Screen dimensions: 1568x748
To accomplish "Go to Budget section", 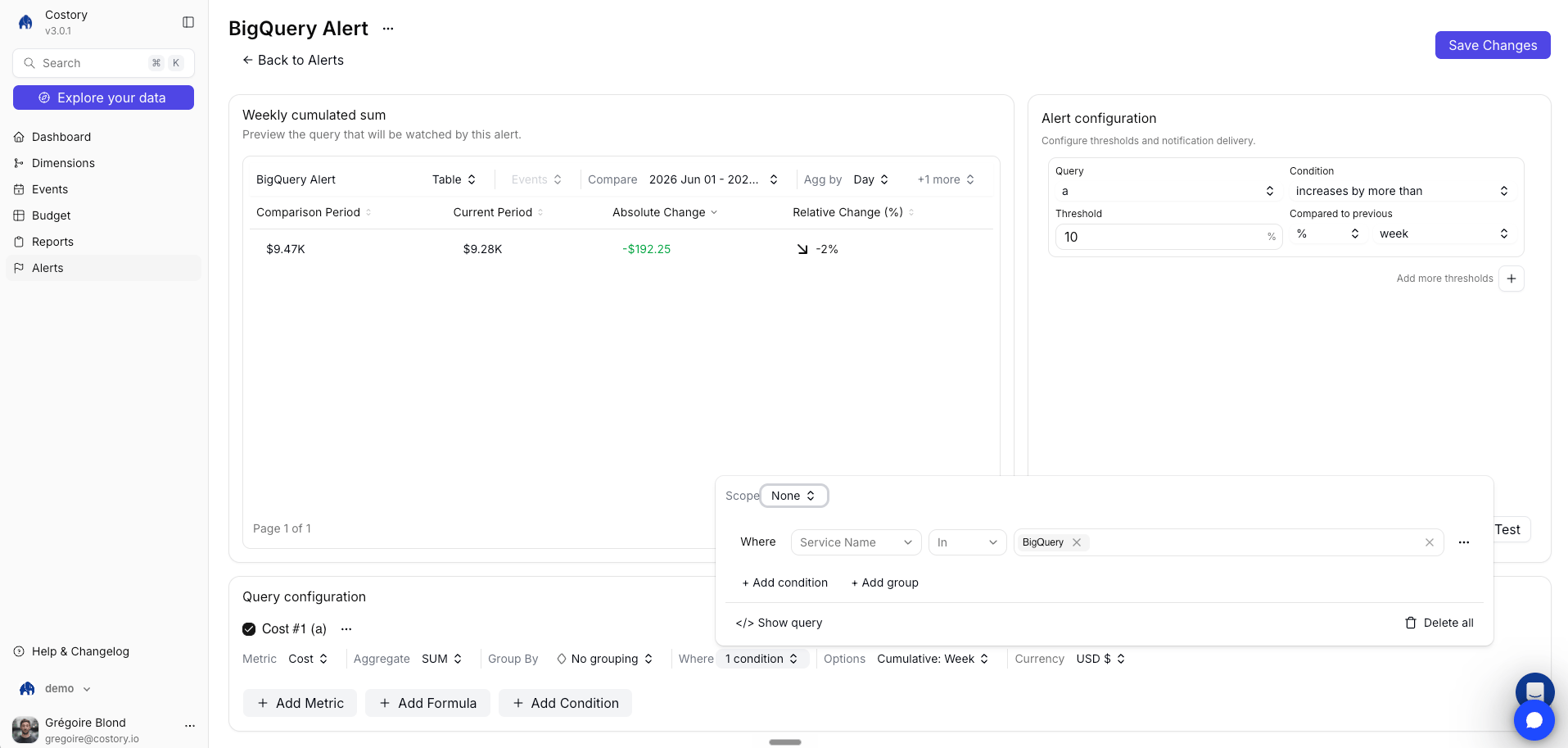I will tap(104, 215).
